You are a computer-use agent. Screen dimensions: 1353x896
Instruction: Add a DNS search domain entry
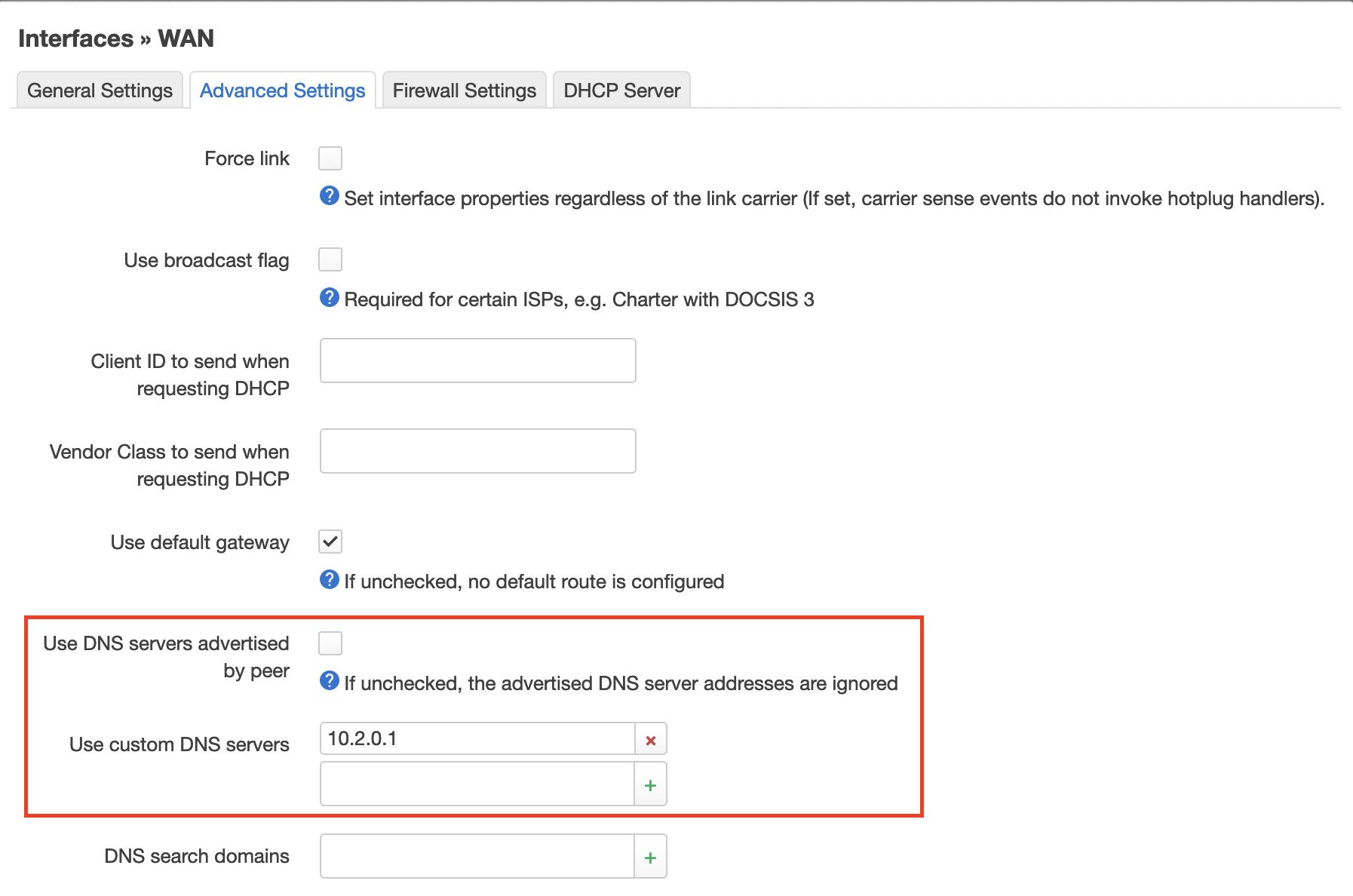(x=651, y=858)
